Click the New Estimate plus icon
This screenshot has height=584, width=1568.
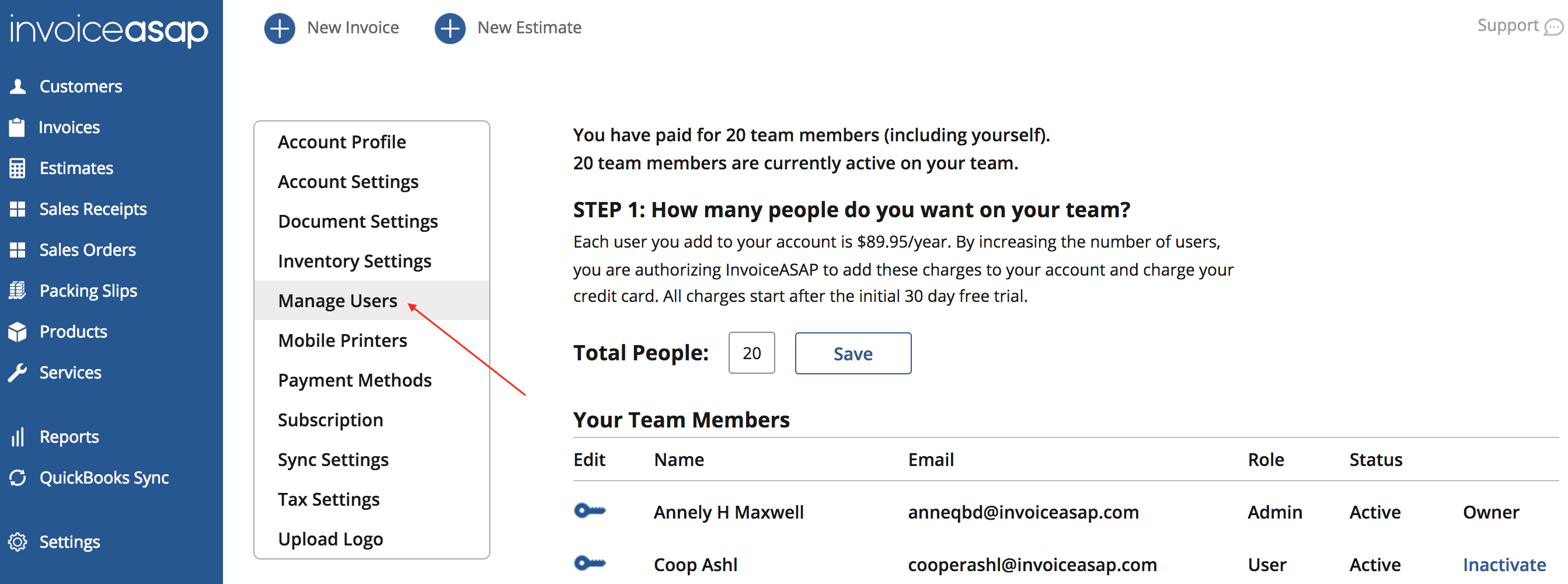[x=450, y=28]
